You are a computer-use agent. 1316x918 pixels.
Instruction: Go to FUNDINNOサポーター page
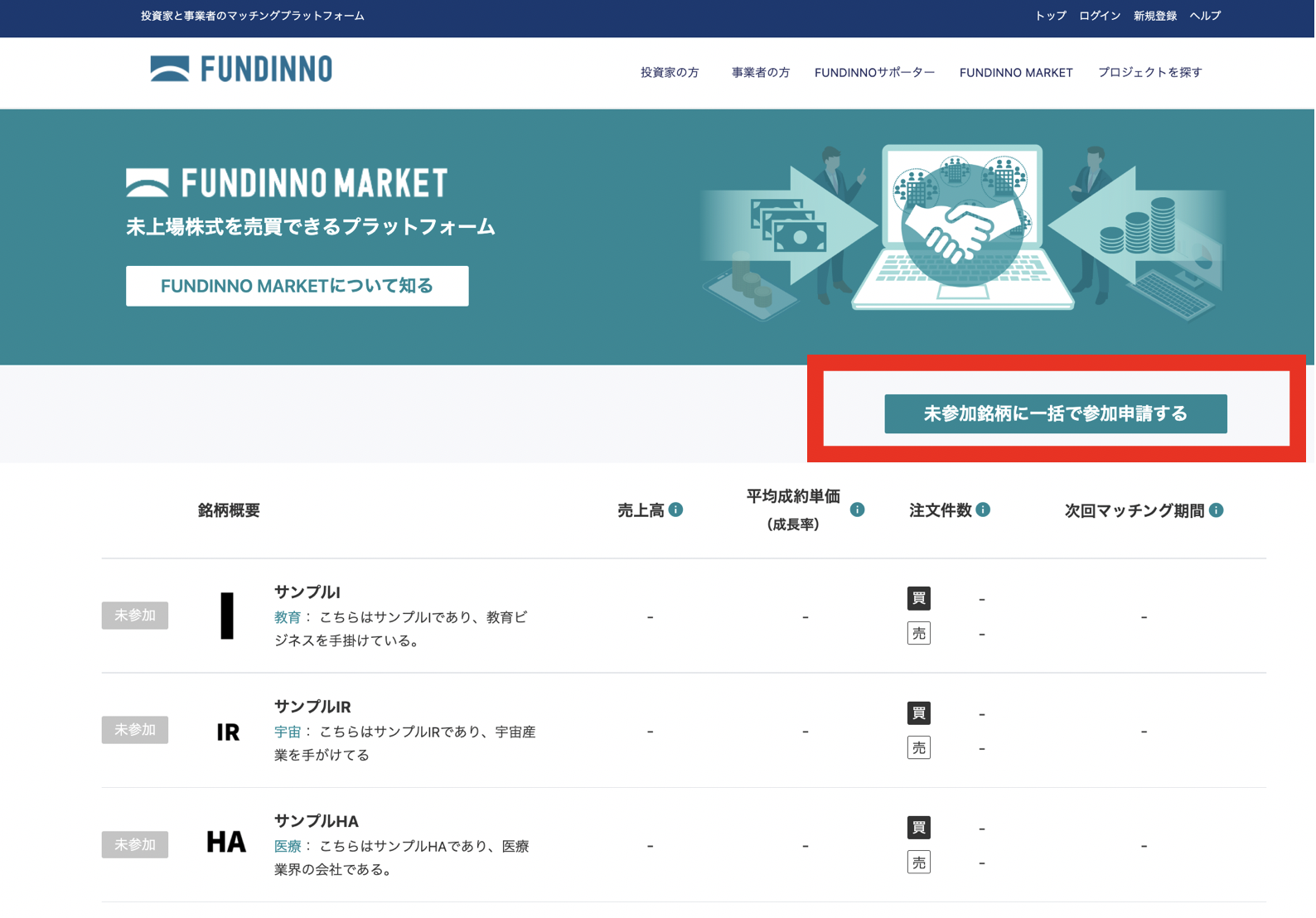[874, 73]
